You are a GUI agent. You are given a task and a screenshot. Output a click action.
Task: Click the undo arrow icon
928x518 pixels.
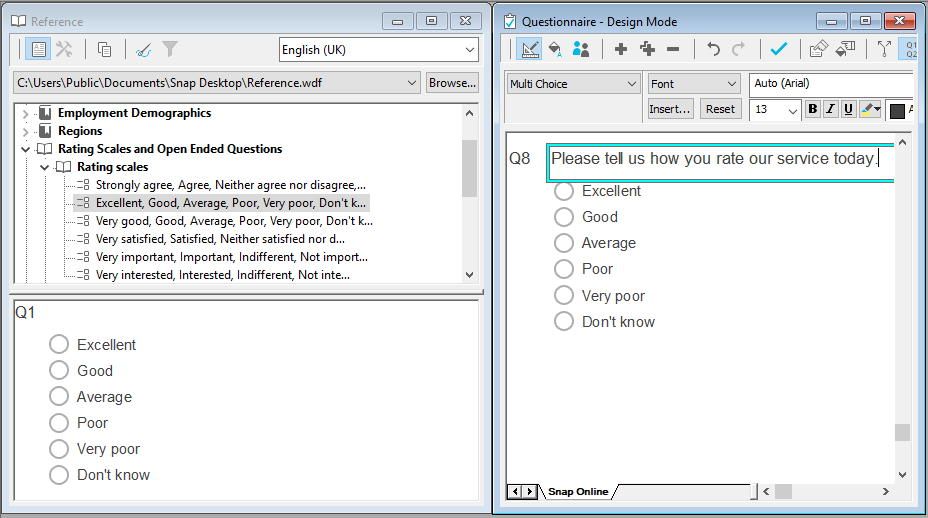tap(714, 49)
